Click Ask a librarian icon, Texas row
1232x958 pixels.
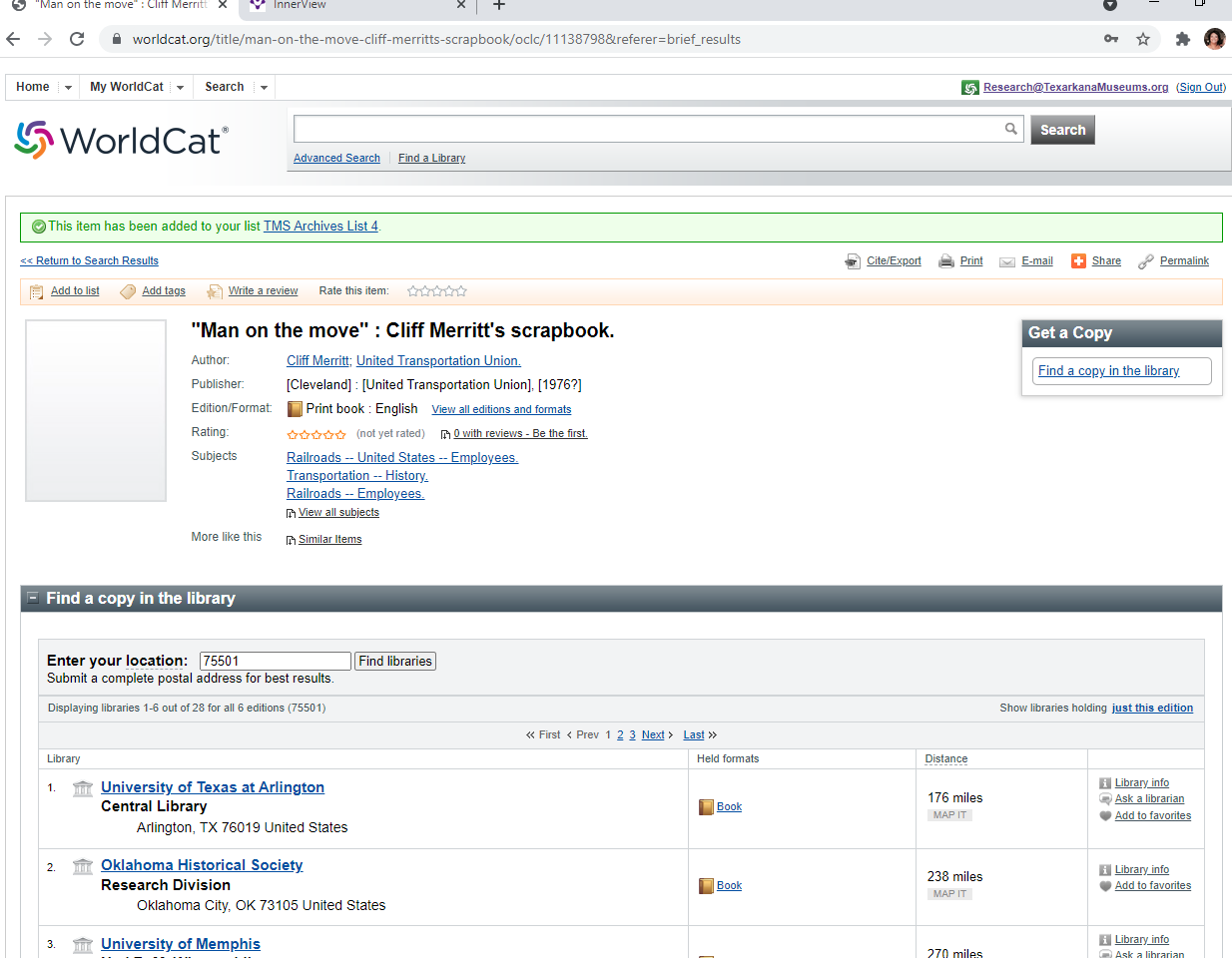[x=1105, y=799]
